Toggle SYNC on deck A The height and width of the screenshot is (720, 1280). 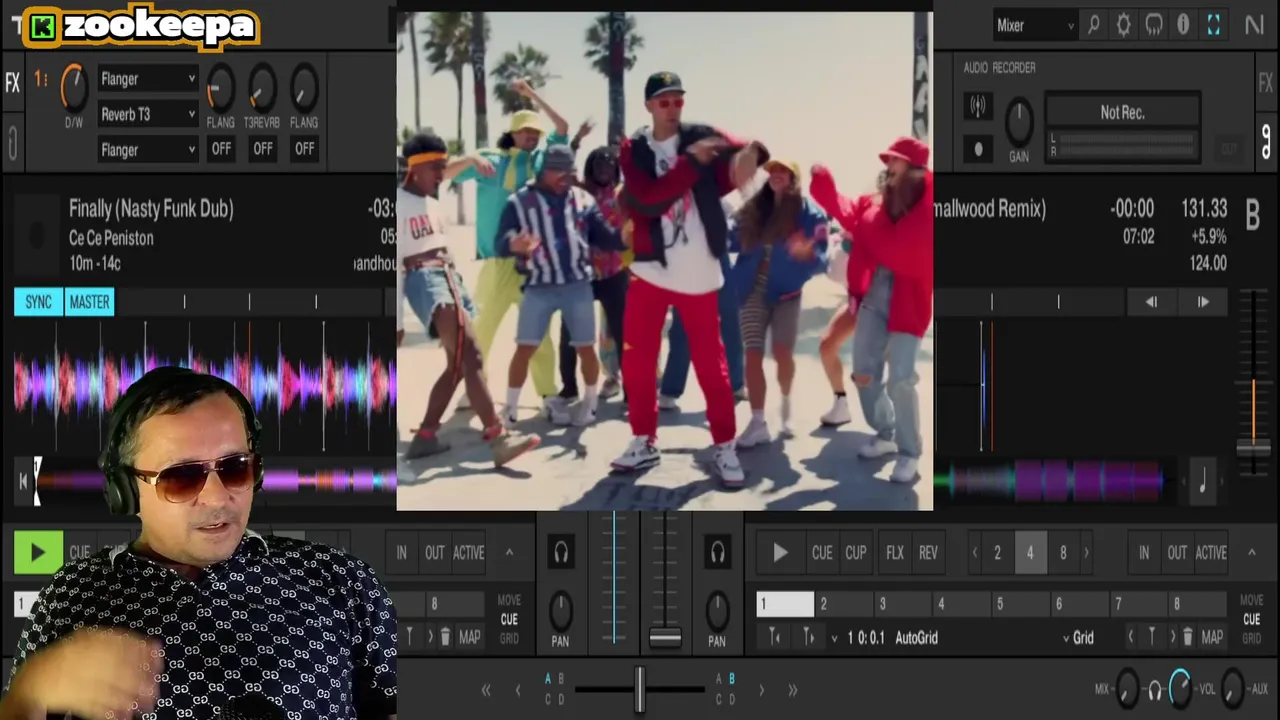38,302
